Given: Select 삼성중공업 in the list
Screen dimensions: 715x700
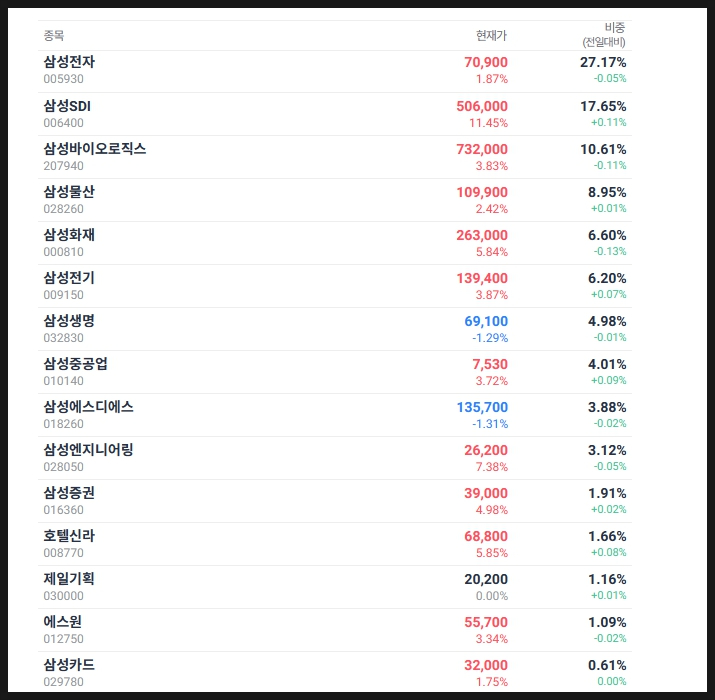Looking at the screenshot, I should pos(75,363).
